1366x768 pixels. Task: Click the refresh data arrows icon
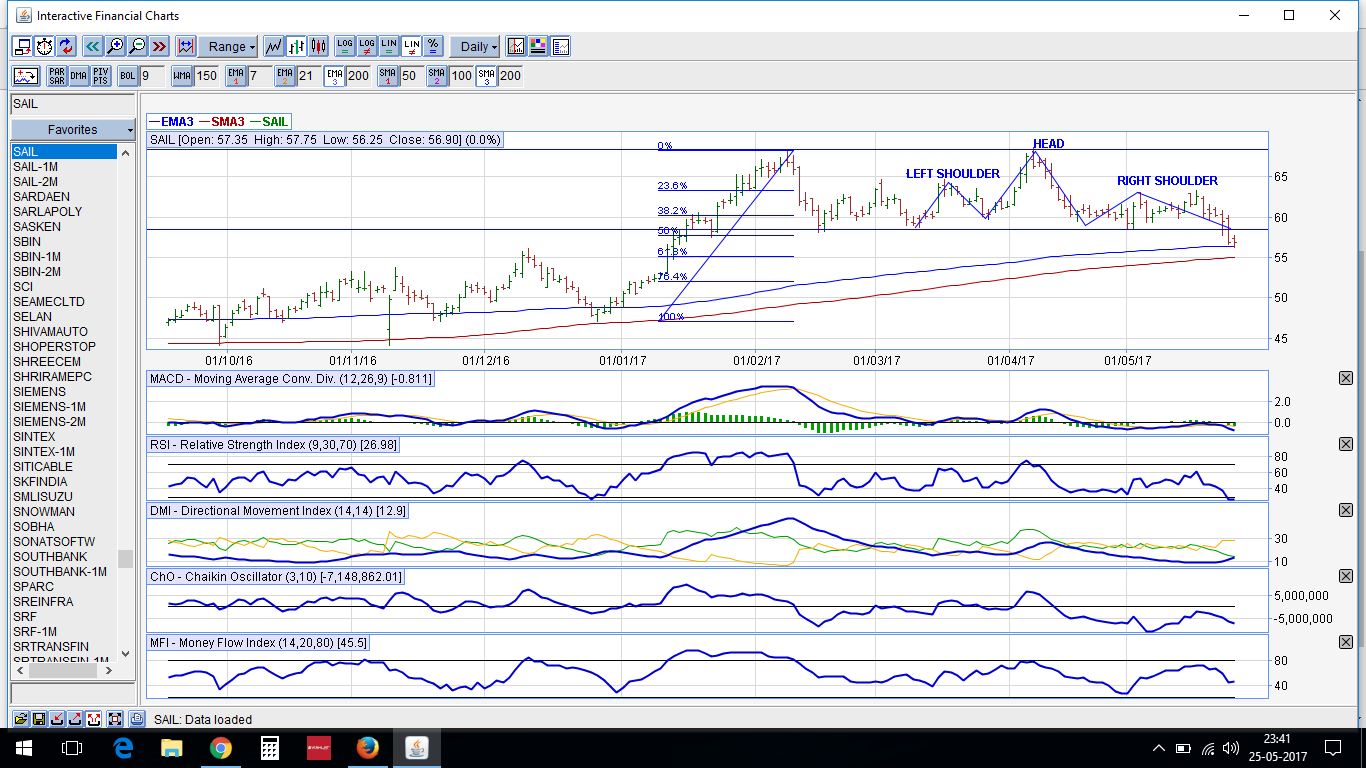click(x=66, y=46)
